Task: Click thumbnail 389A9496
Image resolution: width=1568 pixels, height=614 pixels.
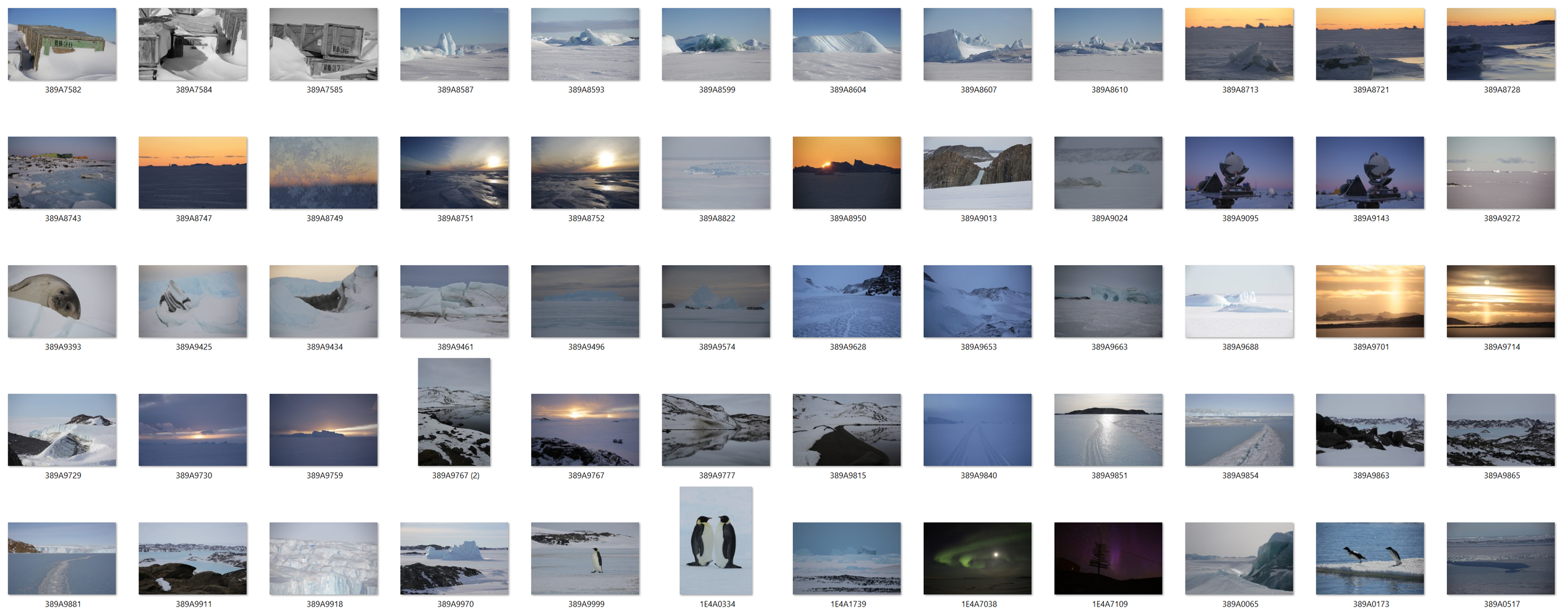Action: coord(585,301)
